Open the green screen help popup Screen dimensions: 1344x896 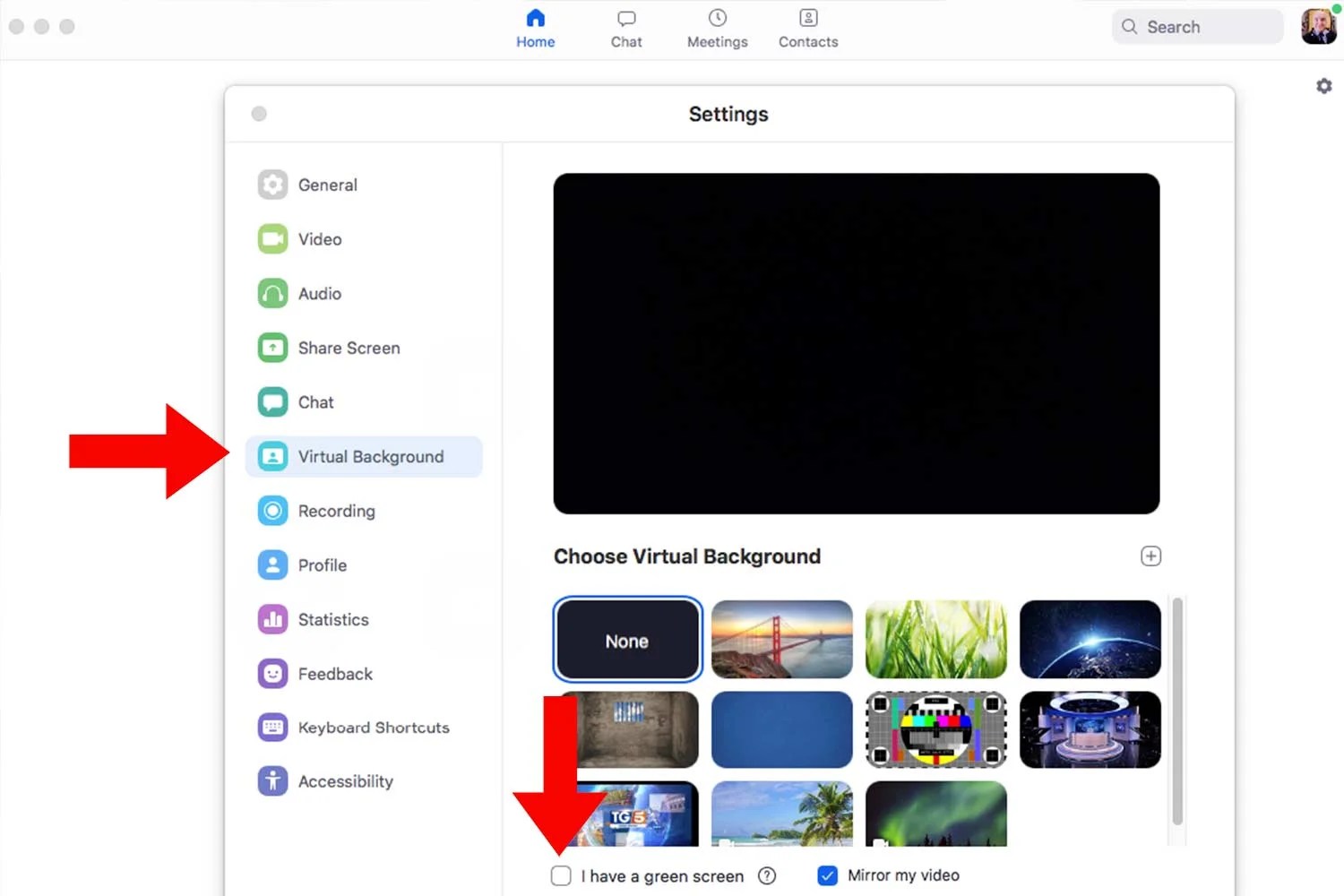(767, 875)
